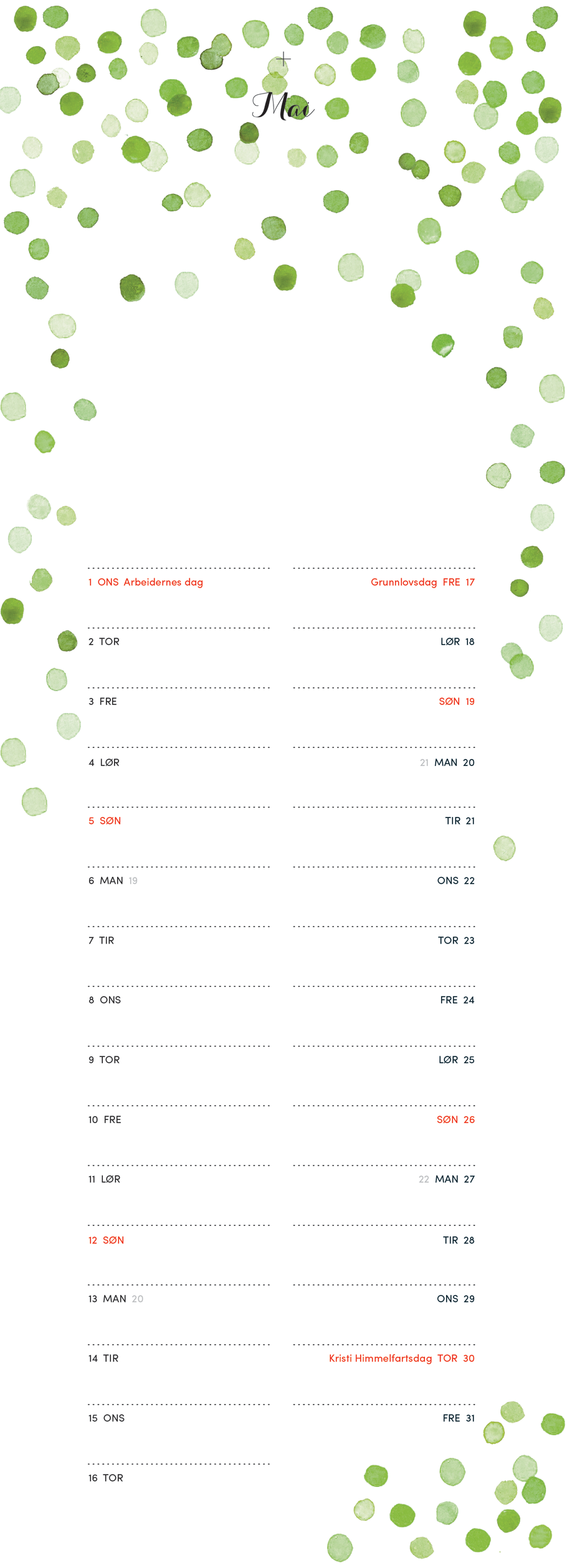567x1568 pixels.
Task: Click the 5 SØN date row
Action: pyautogui.click(x=179, y=821)
